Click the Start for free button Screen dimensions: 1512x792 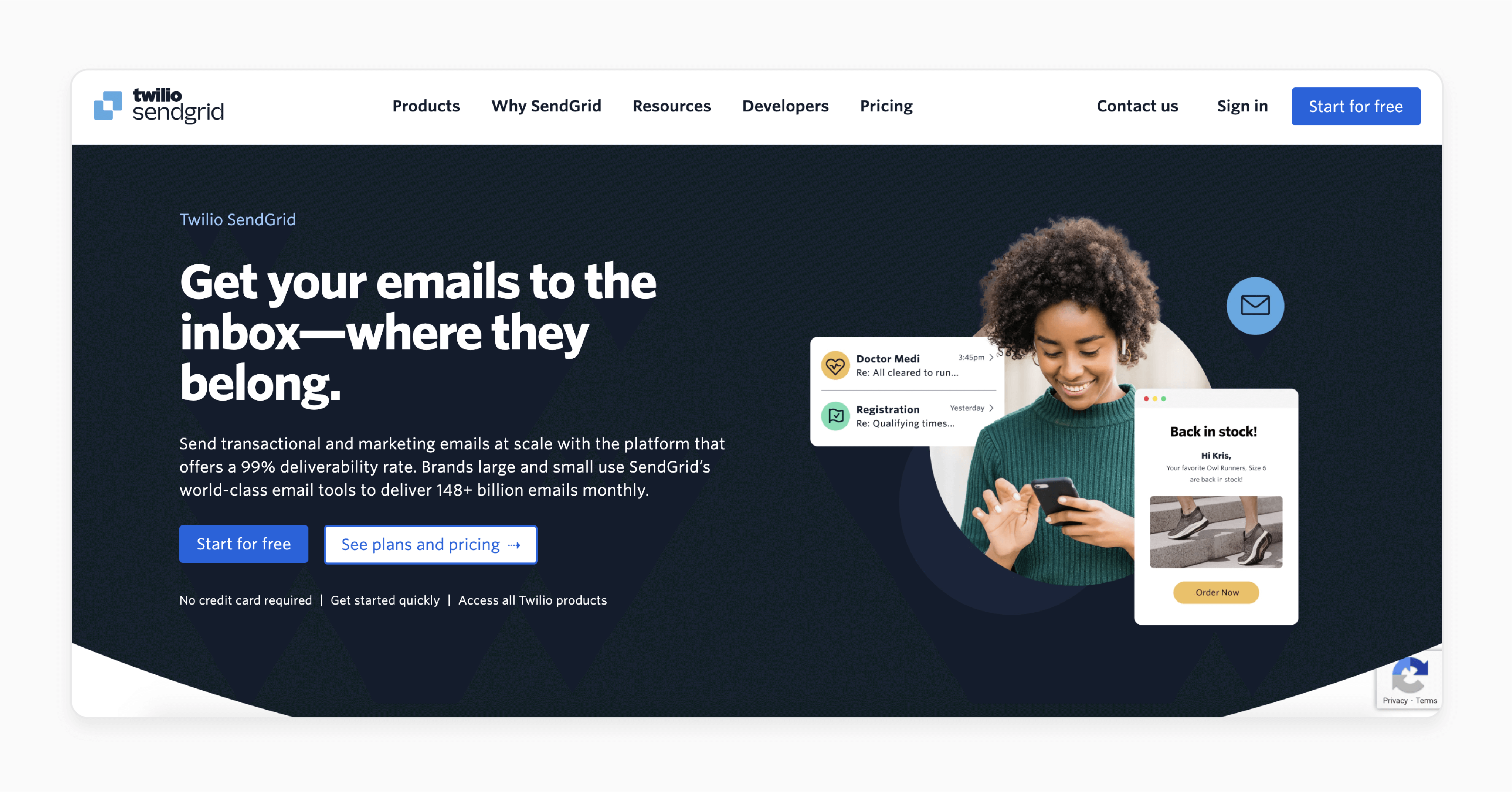1356,105
